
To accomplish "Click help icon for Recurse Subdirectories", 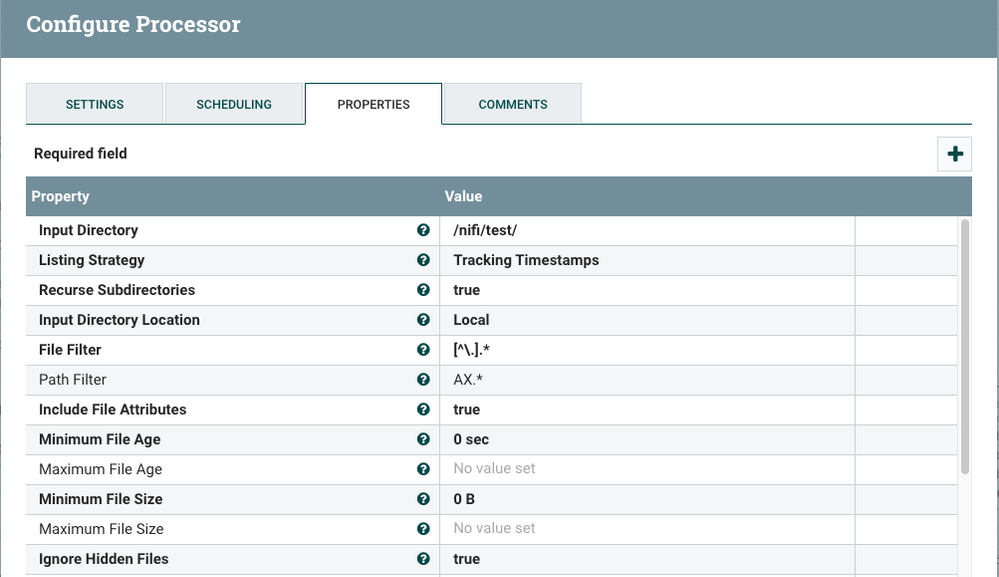I will click(x=423, y=290).
